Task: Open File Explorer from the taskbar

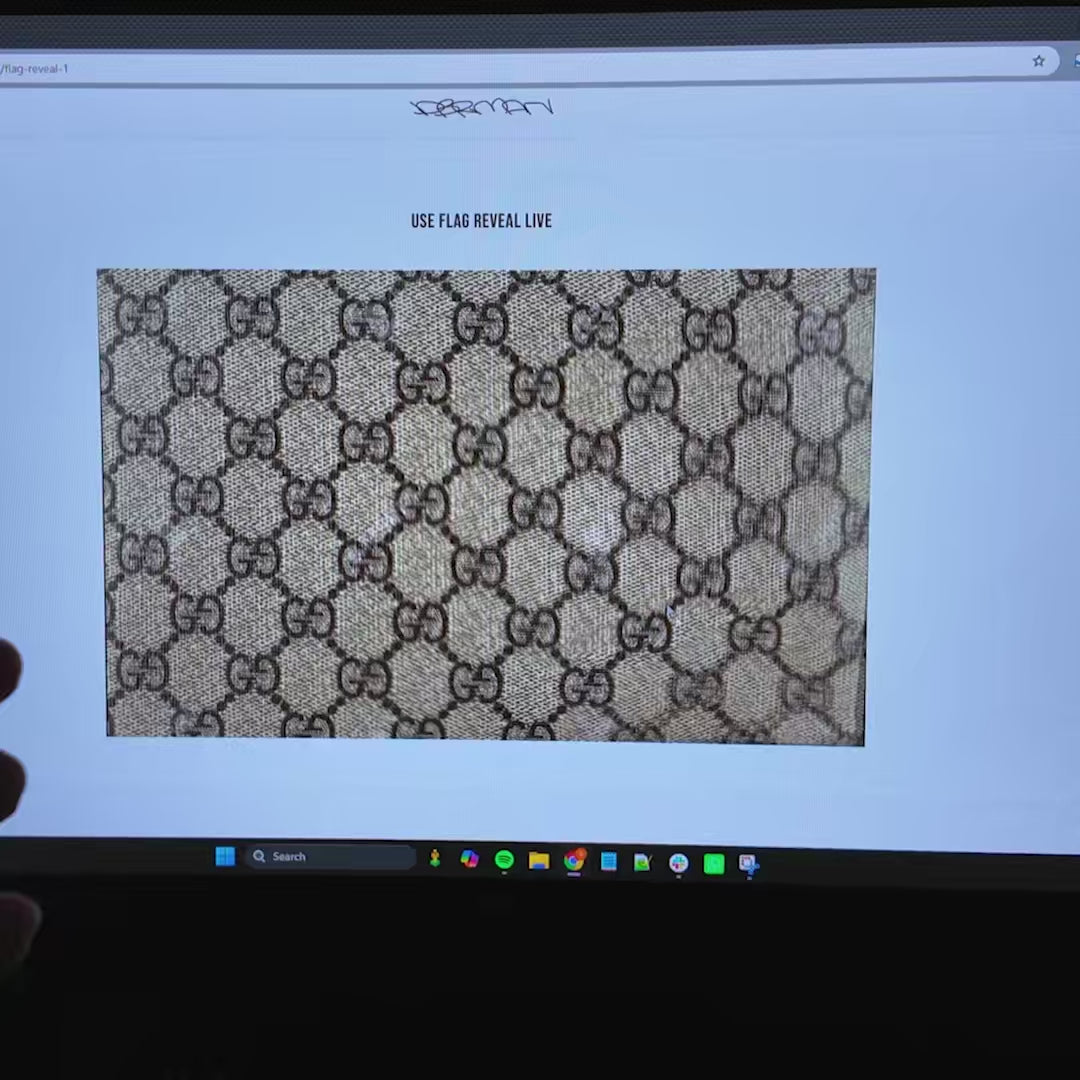Action: point(539,860)
